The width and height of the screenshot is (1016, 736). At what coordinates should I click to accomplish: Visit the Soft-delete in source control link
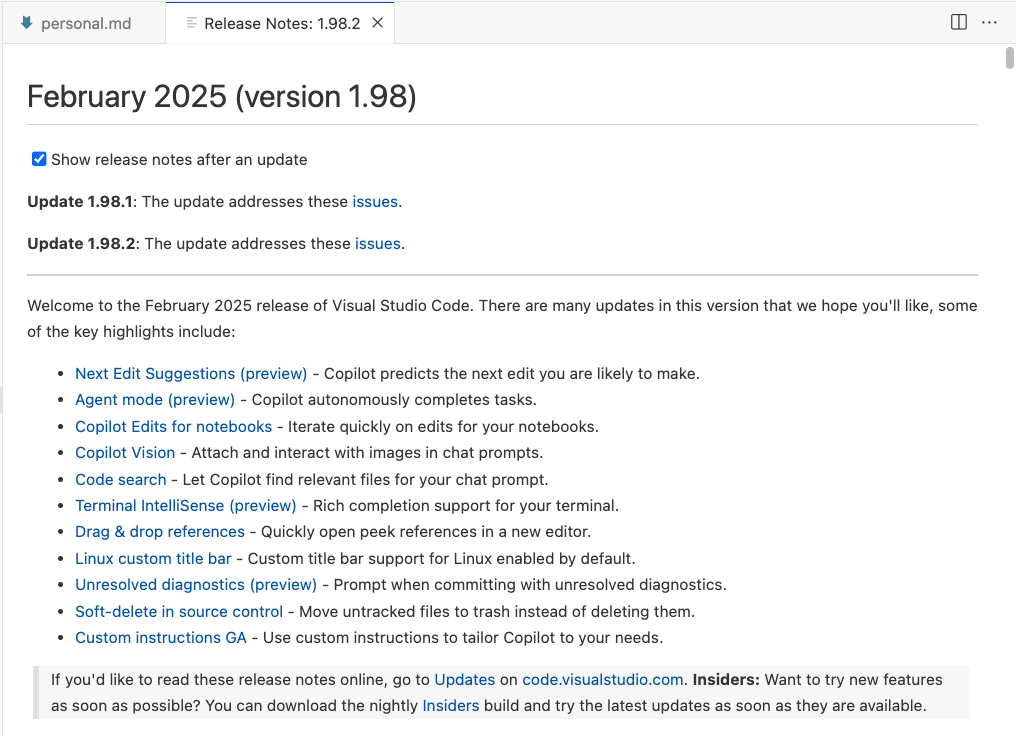pyautogui.click(x=179, y=612)
